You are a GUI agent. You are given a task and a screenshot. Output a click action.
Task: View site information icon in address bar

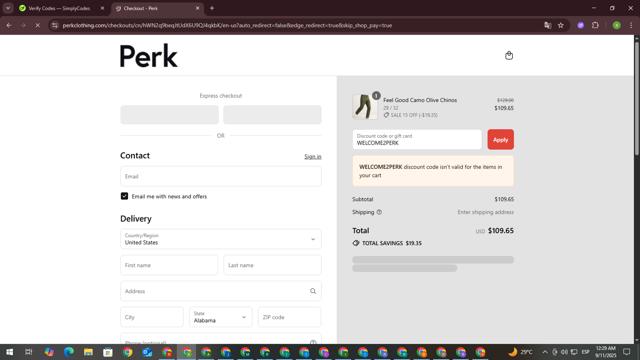coord(54,25)
